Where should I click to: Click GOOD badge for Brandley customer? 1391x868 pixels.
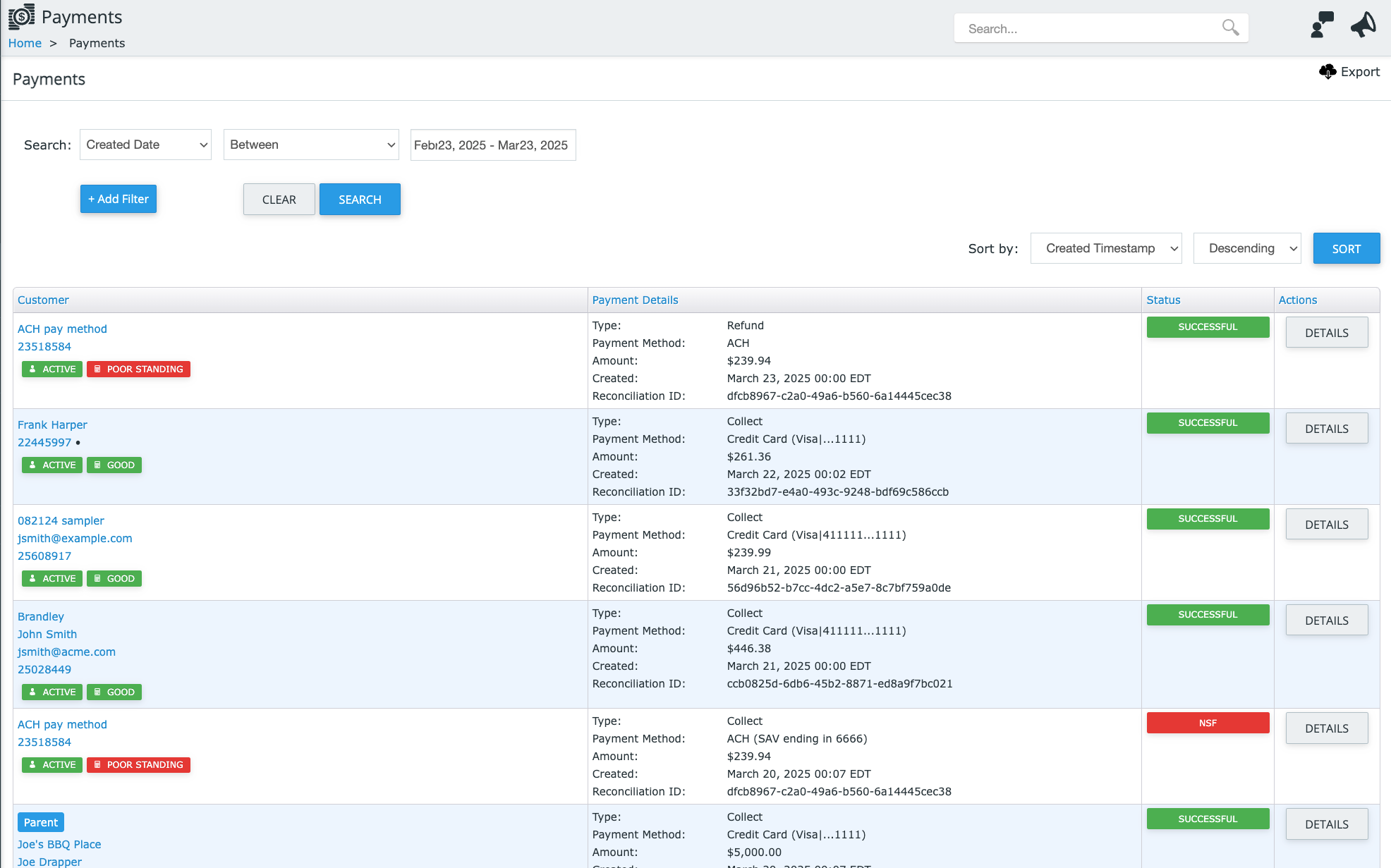(114, 692)
